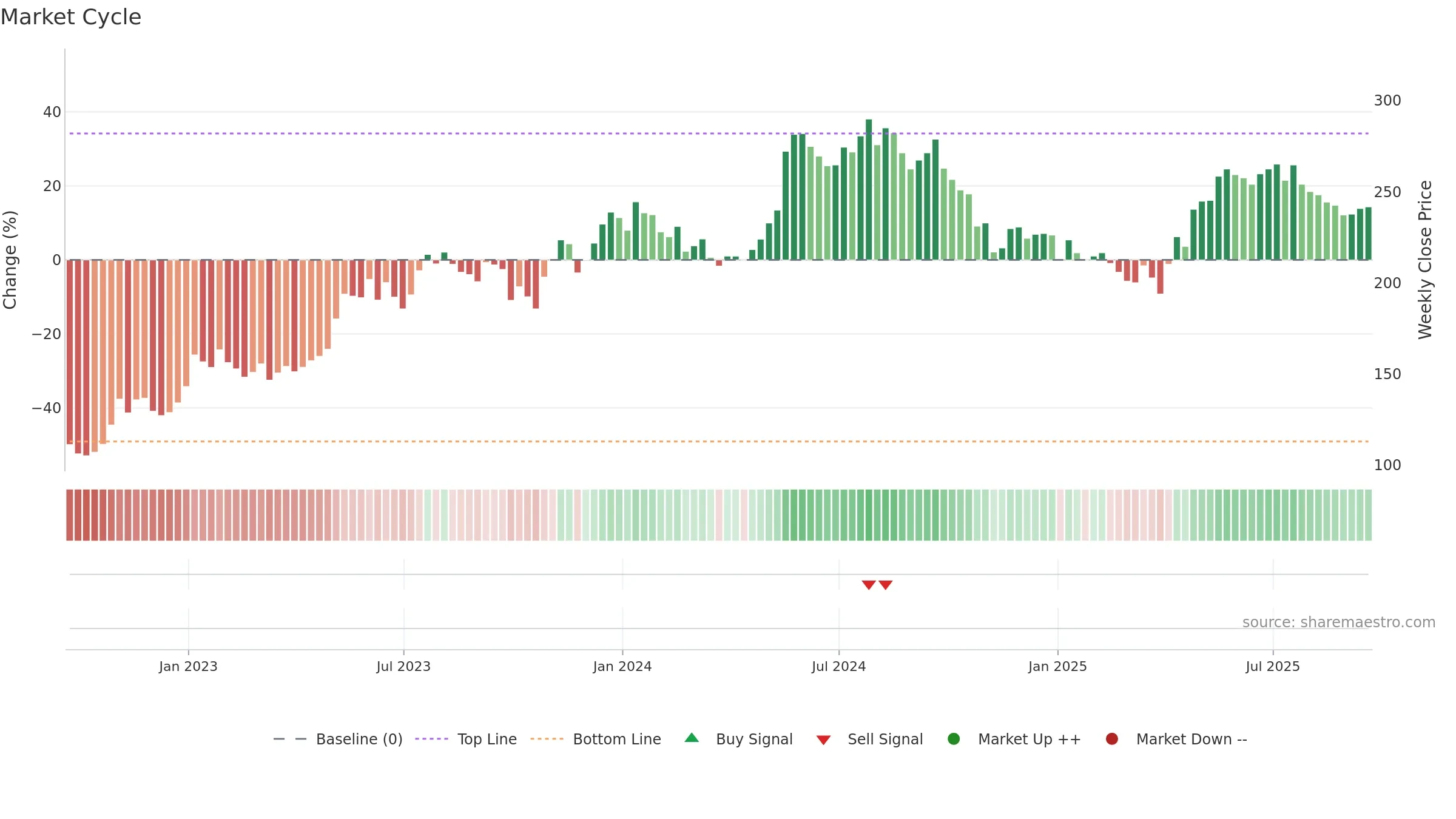The width and height of the screenshot is (1456, 819).
Task: Click the dark red Market Down circle icon
Action: click(x=1112, y=739)
